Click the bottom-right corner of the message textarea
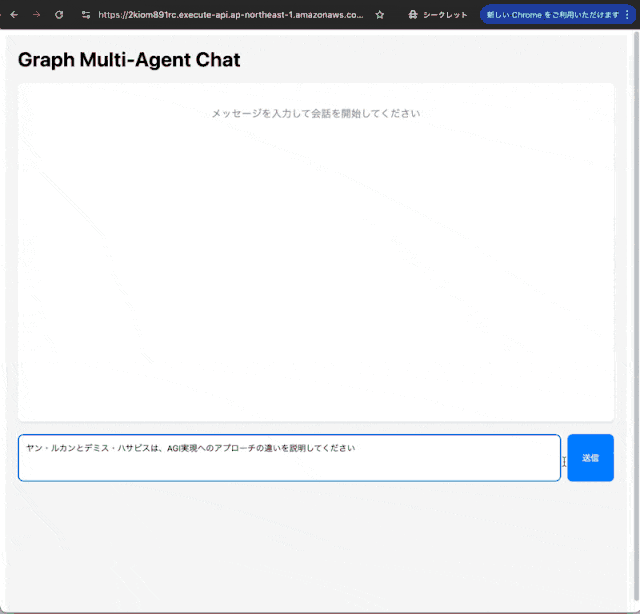 point(556,477)
